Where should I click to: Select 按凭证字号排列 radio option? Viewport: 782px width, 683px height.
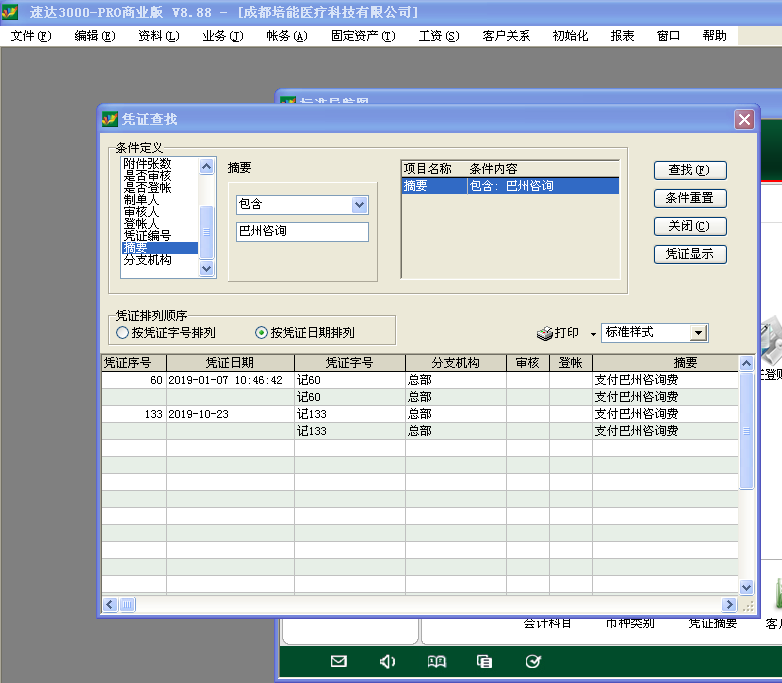[122, 333]
